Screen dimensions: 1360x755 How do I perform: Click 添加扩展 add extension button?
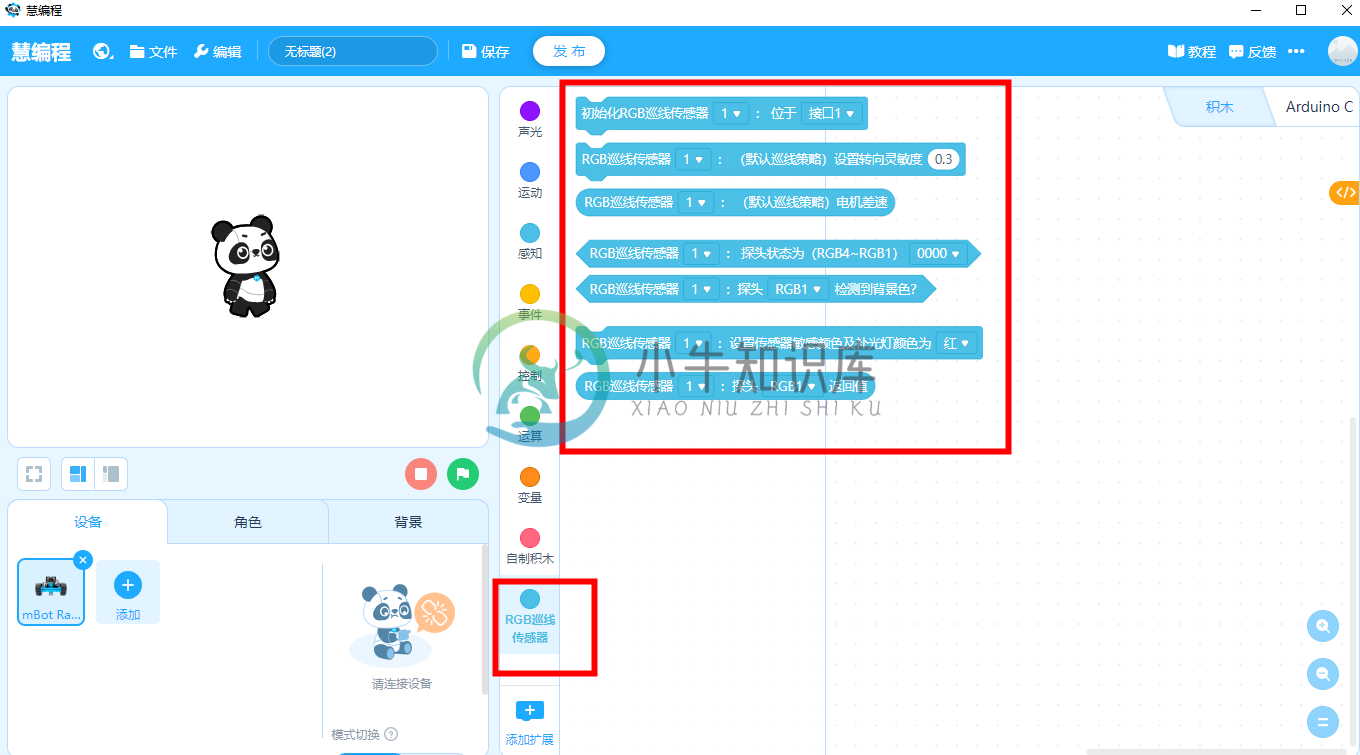click(x=530, y=724)
